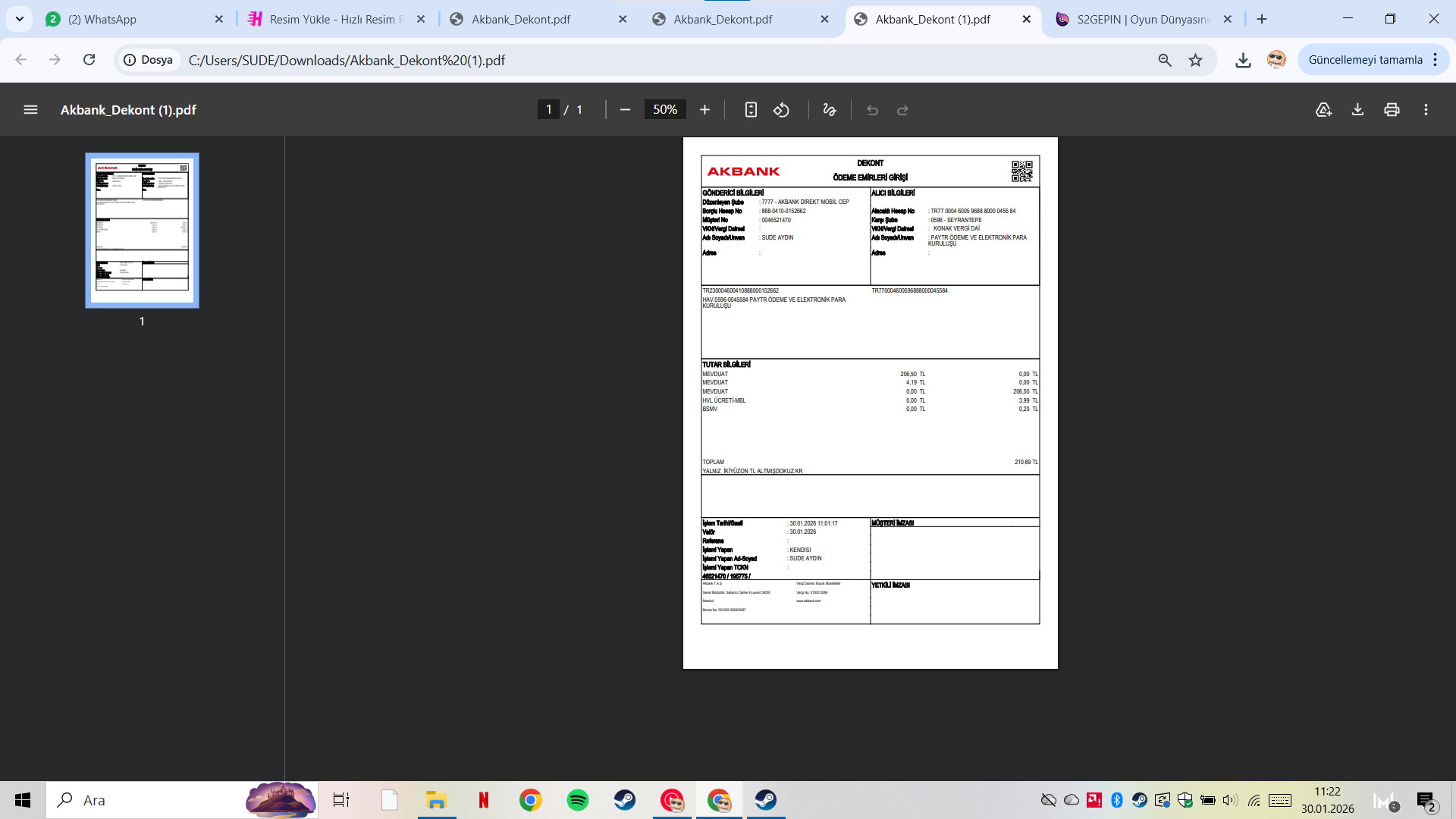
Task: Select the draw annotation tool
Action: click(830, 110)
